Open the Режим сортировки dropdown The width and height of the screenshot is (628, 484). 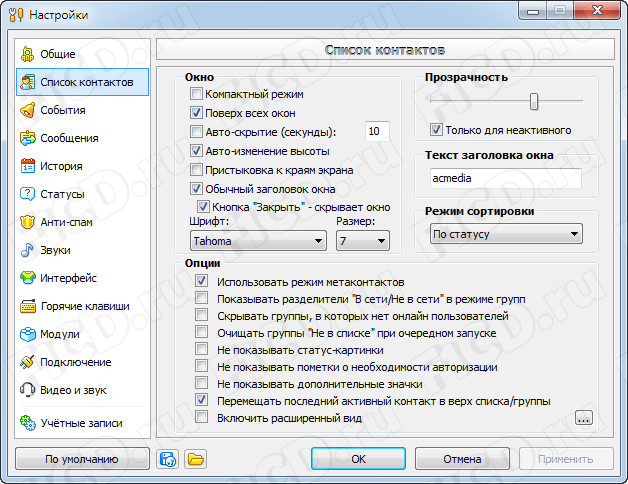(x=506, y=234)
